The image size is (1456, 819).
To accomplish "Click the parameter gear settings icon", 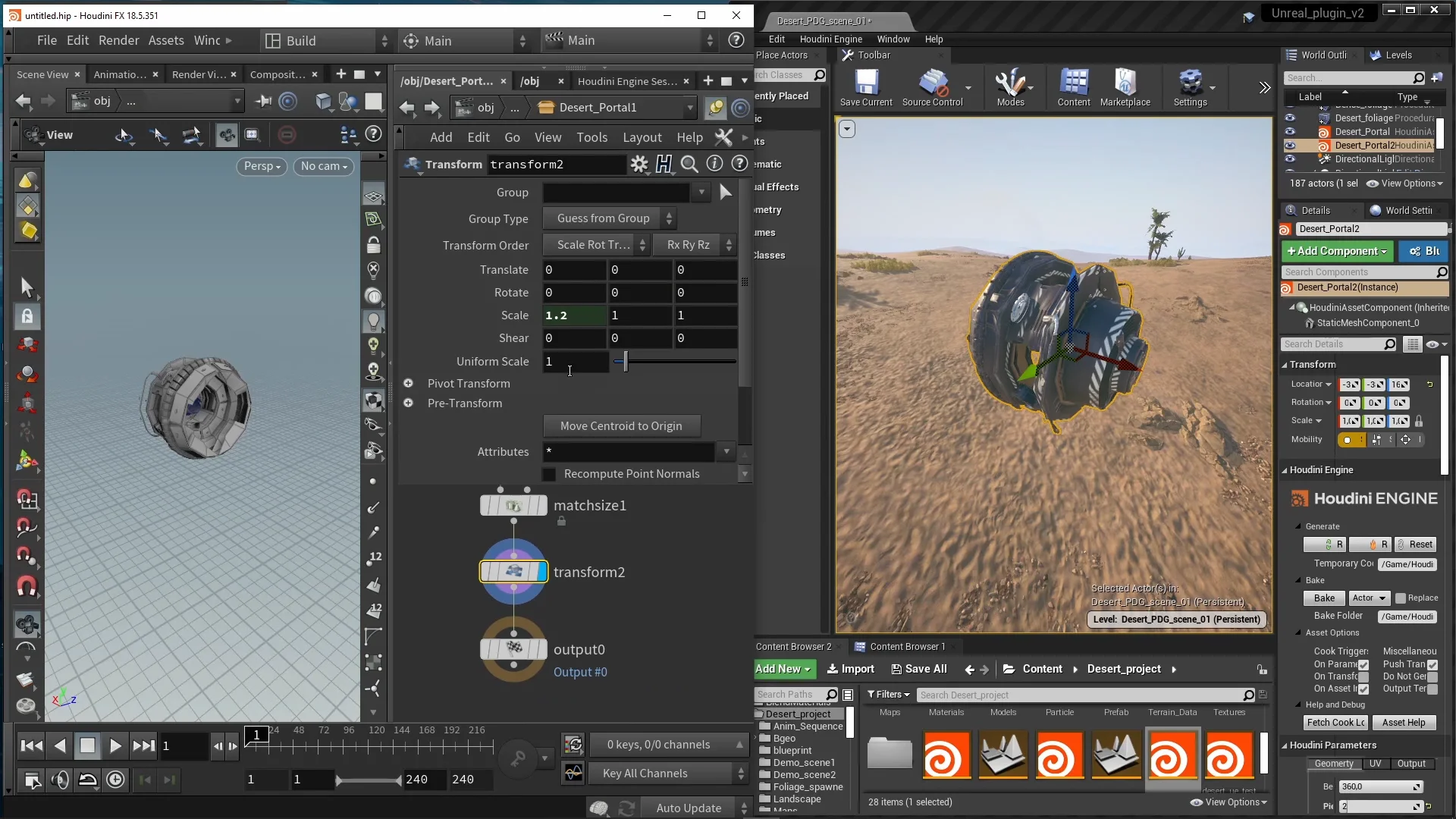I will [639, 164].
